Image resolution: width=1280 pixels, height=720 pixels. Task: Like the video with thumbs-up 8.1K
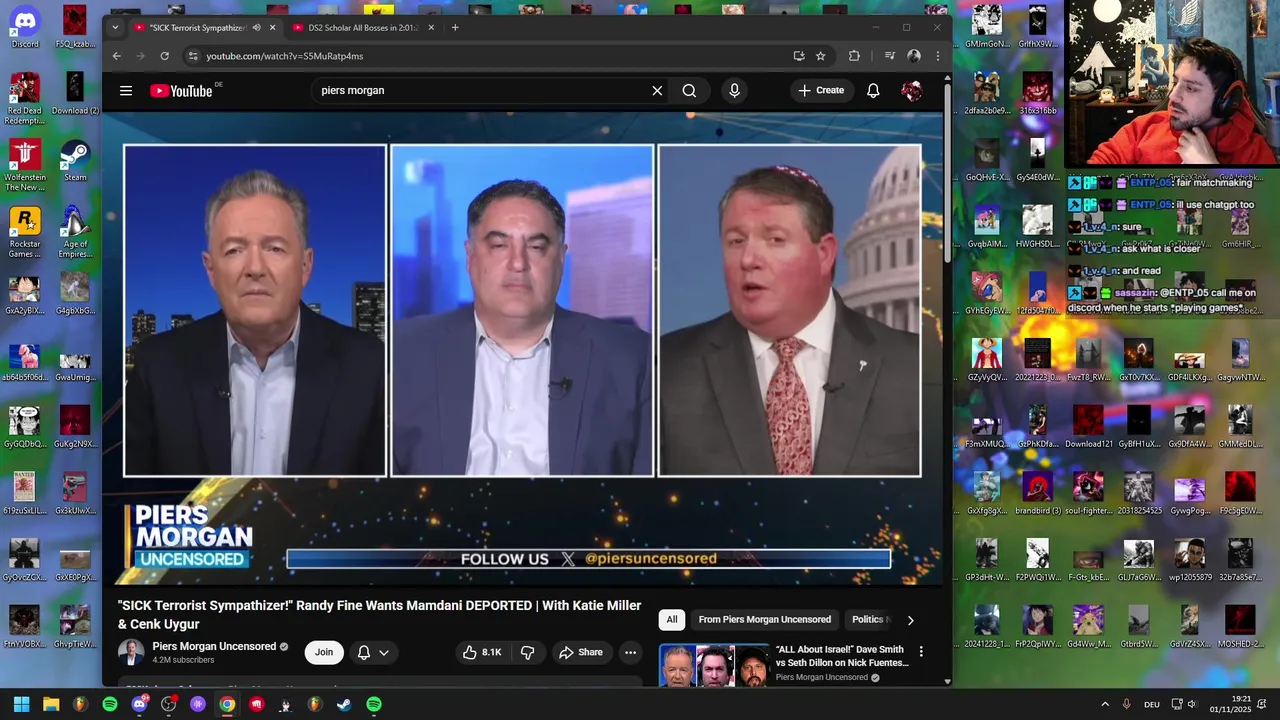point(482,652)
